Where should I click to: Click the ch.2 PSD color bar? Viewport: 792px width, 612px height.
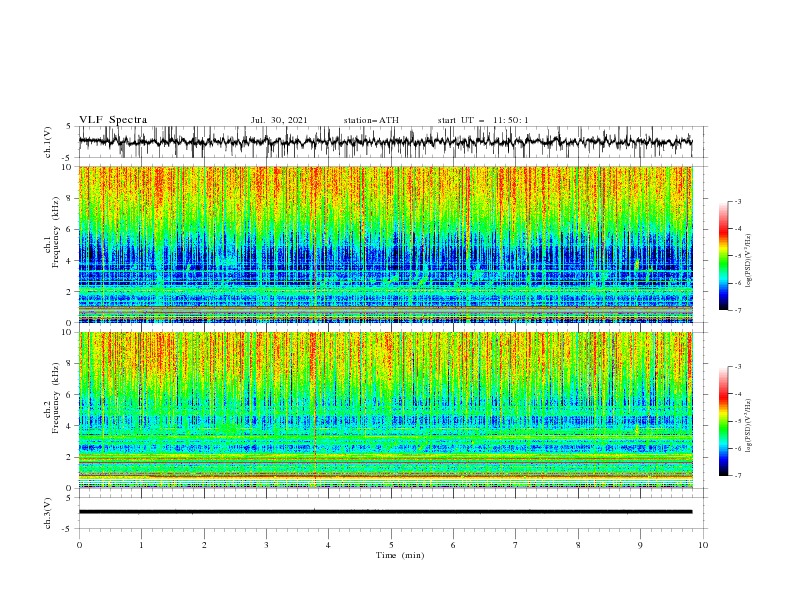pyautogui.click(x=723, y=421)
